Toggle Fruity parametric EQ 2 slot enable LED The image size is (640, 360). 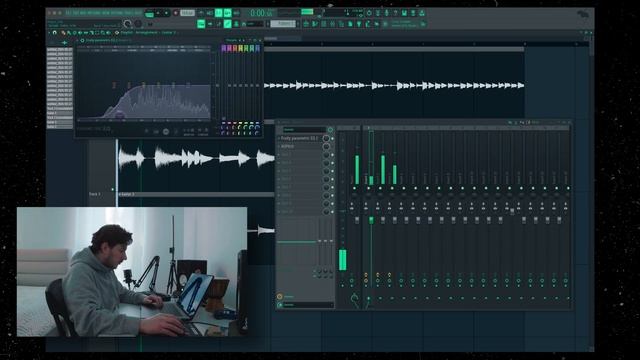pos(332,138)
